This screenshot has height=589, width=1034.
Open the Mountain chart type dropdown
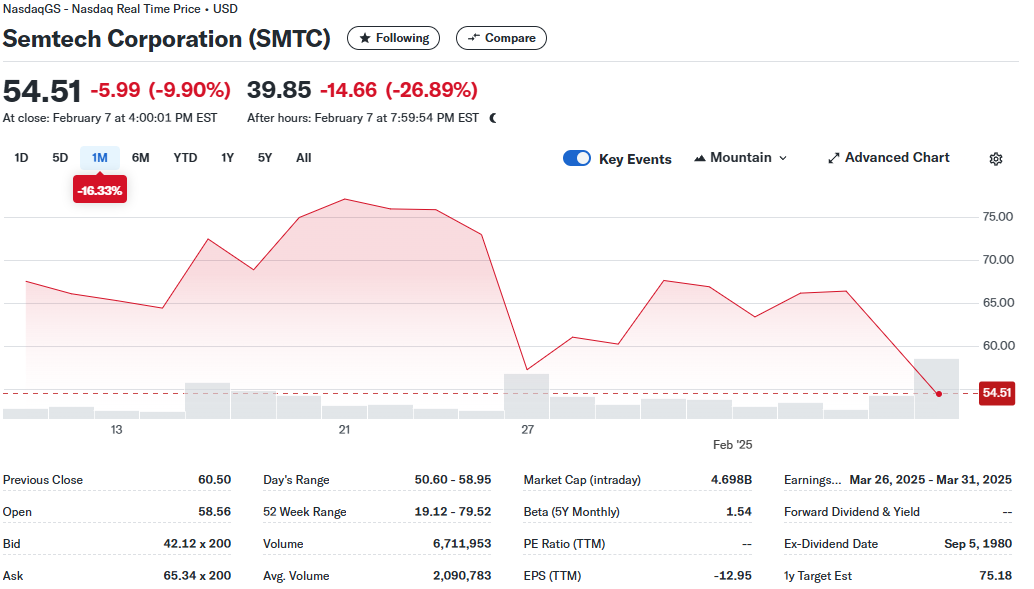(x=741, y=158)
